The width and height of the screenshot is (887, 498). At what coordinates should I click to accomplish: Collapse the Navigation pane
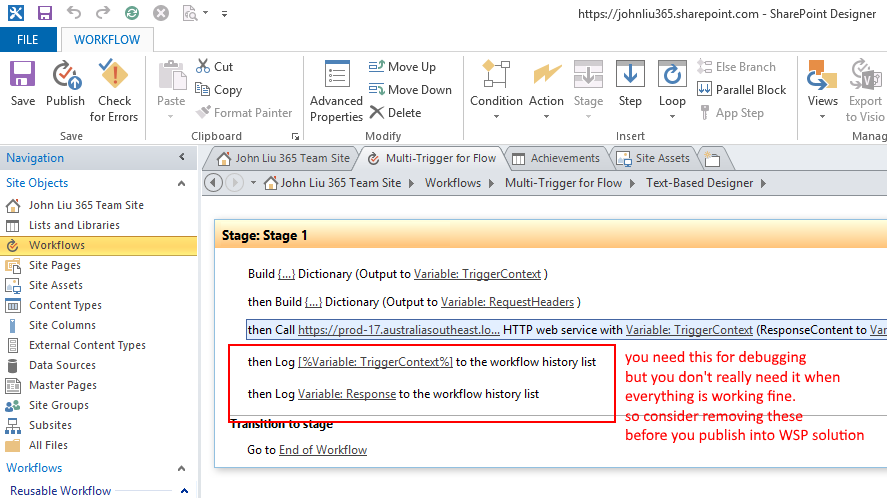point(181,158)
